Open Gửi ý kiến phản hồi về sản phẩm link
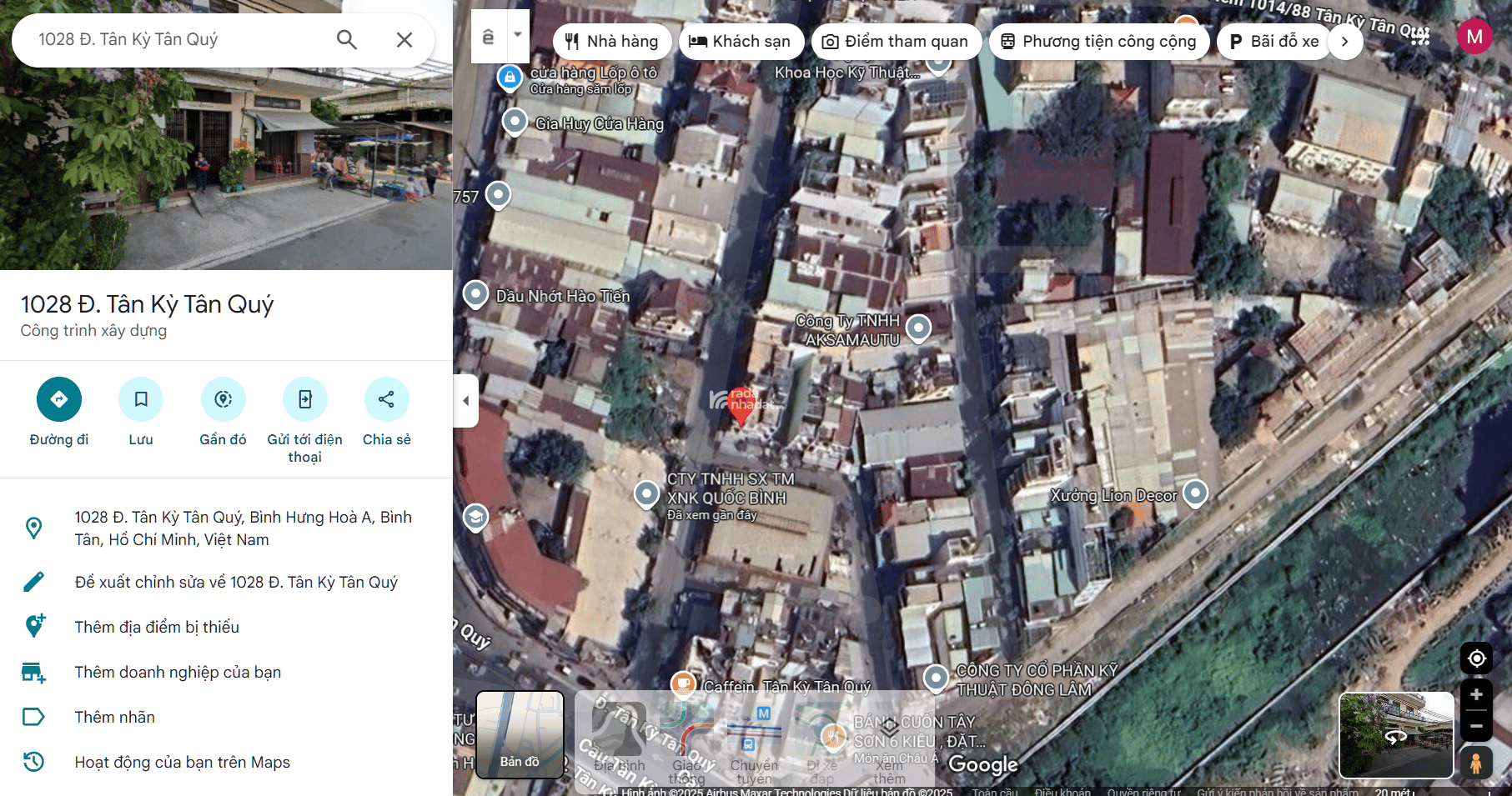1512x796 pixels. point(1277,791)
